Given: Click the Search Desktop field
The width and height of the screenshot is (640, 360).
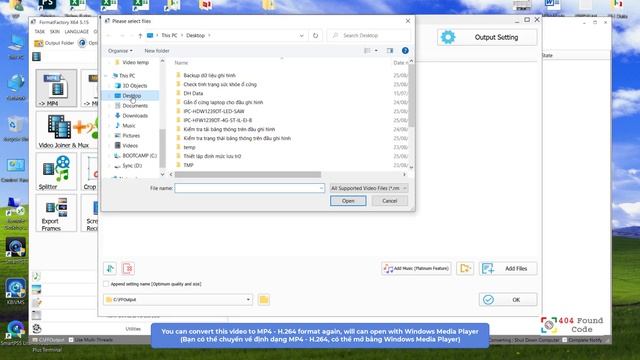Looking at the screenshot, I should [369, 36].
